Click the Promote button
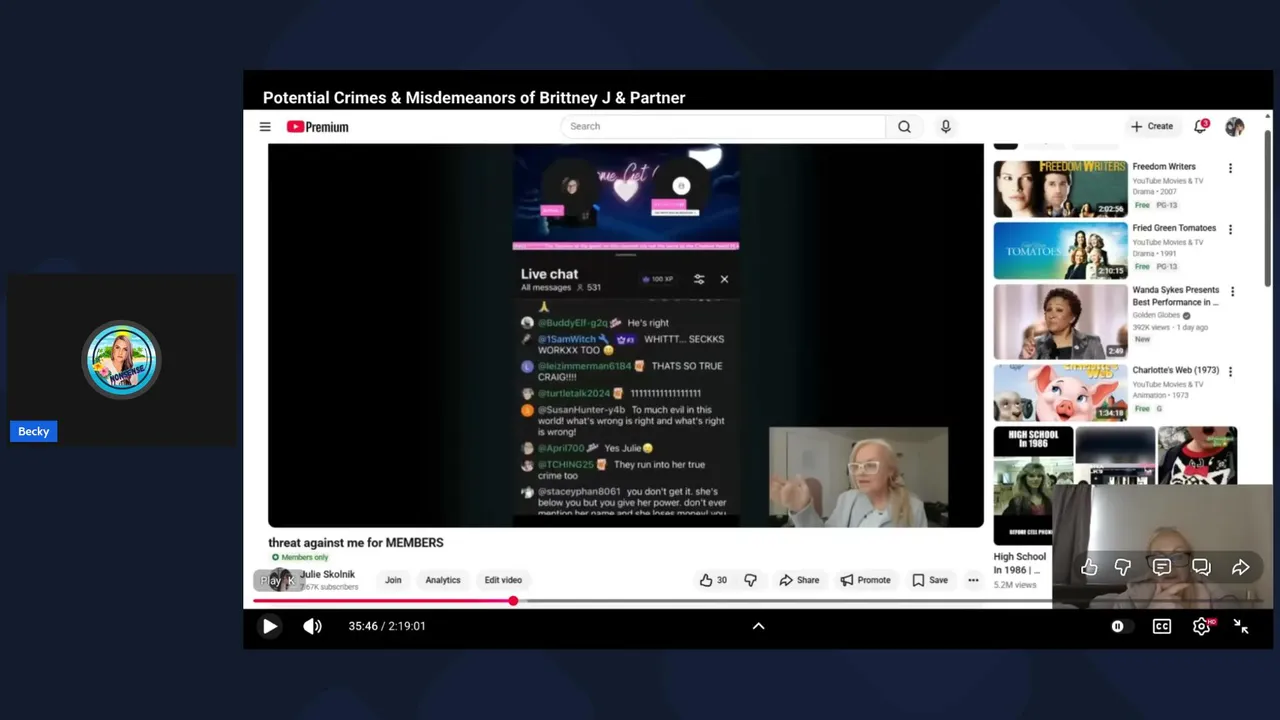 coord(865,580)
